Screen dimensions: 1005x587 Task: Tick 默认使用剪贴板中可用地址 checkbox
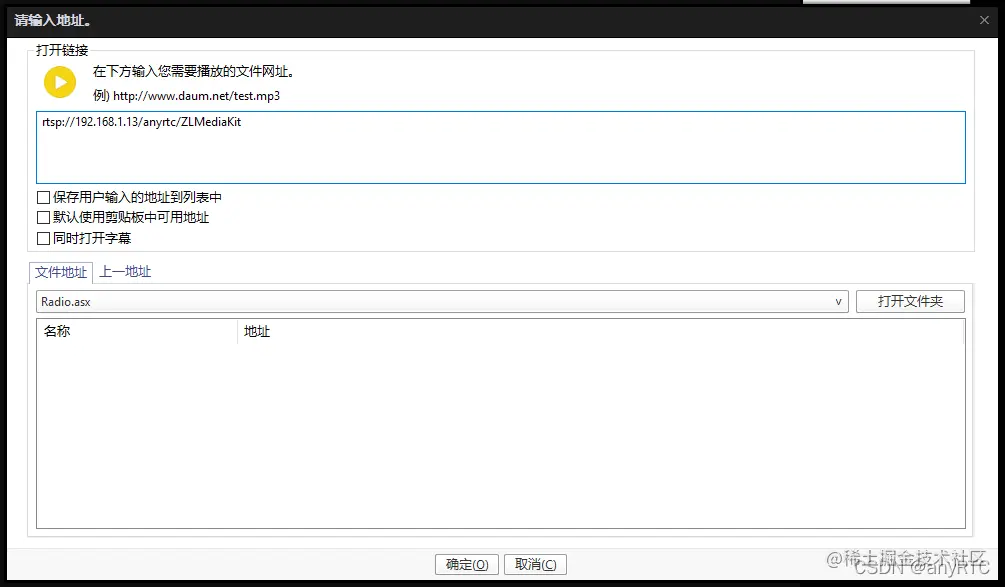44,218
